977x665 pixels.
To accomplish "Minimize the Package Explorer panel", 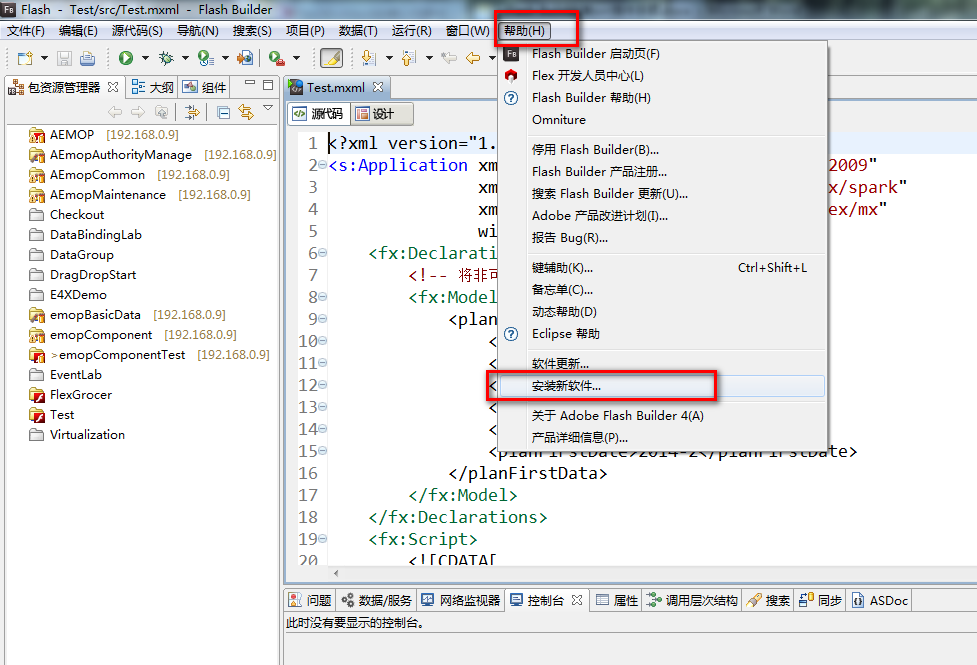I will (x=250, y=83).
